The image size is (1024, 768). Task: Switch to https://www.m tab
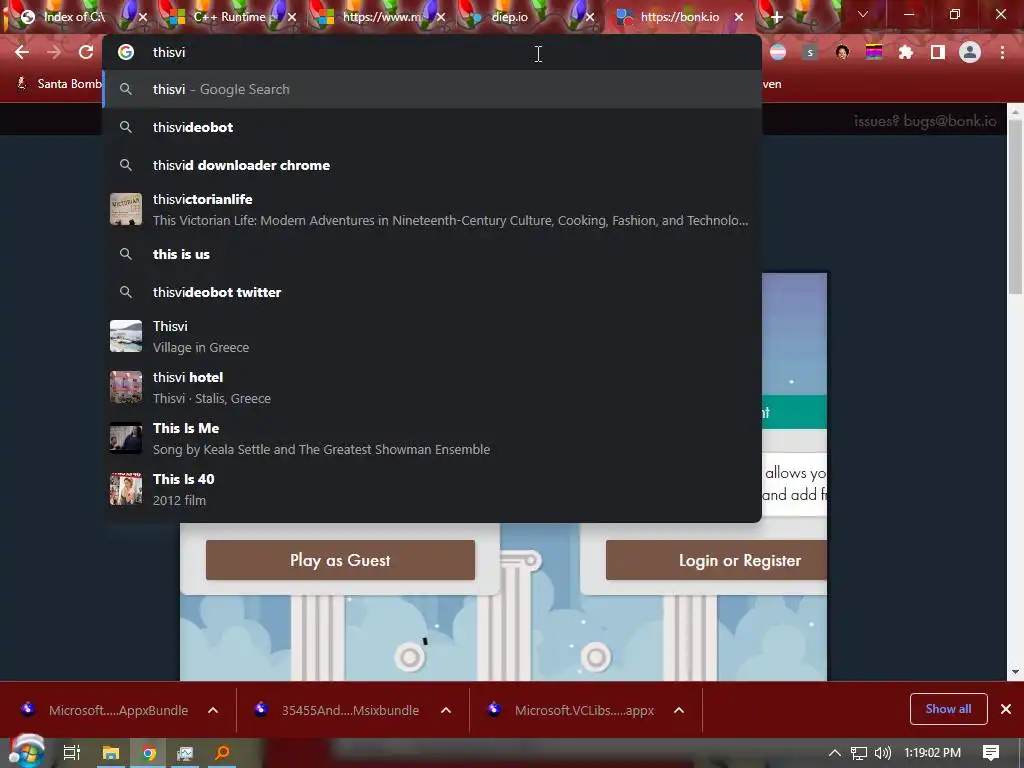[x=381, y=17]
